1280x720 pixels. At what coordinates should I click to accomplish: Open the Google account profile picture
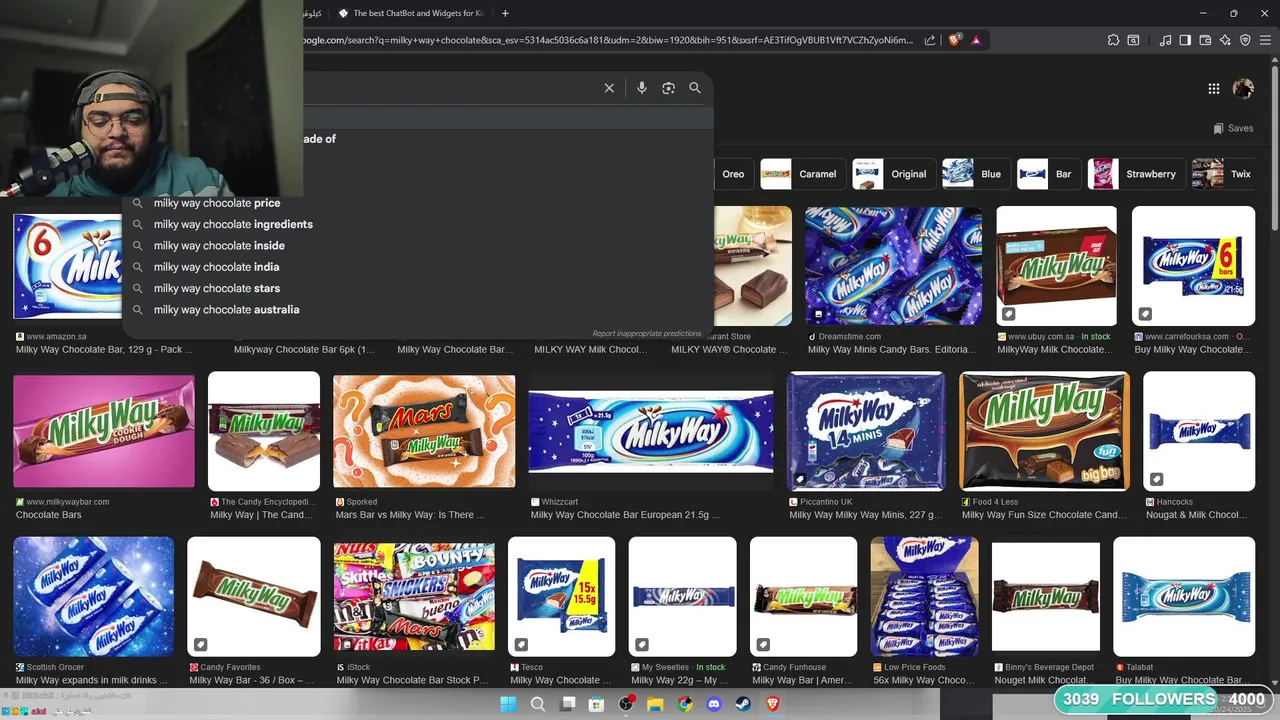coord(1243,89)
